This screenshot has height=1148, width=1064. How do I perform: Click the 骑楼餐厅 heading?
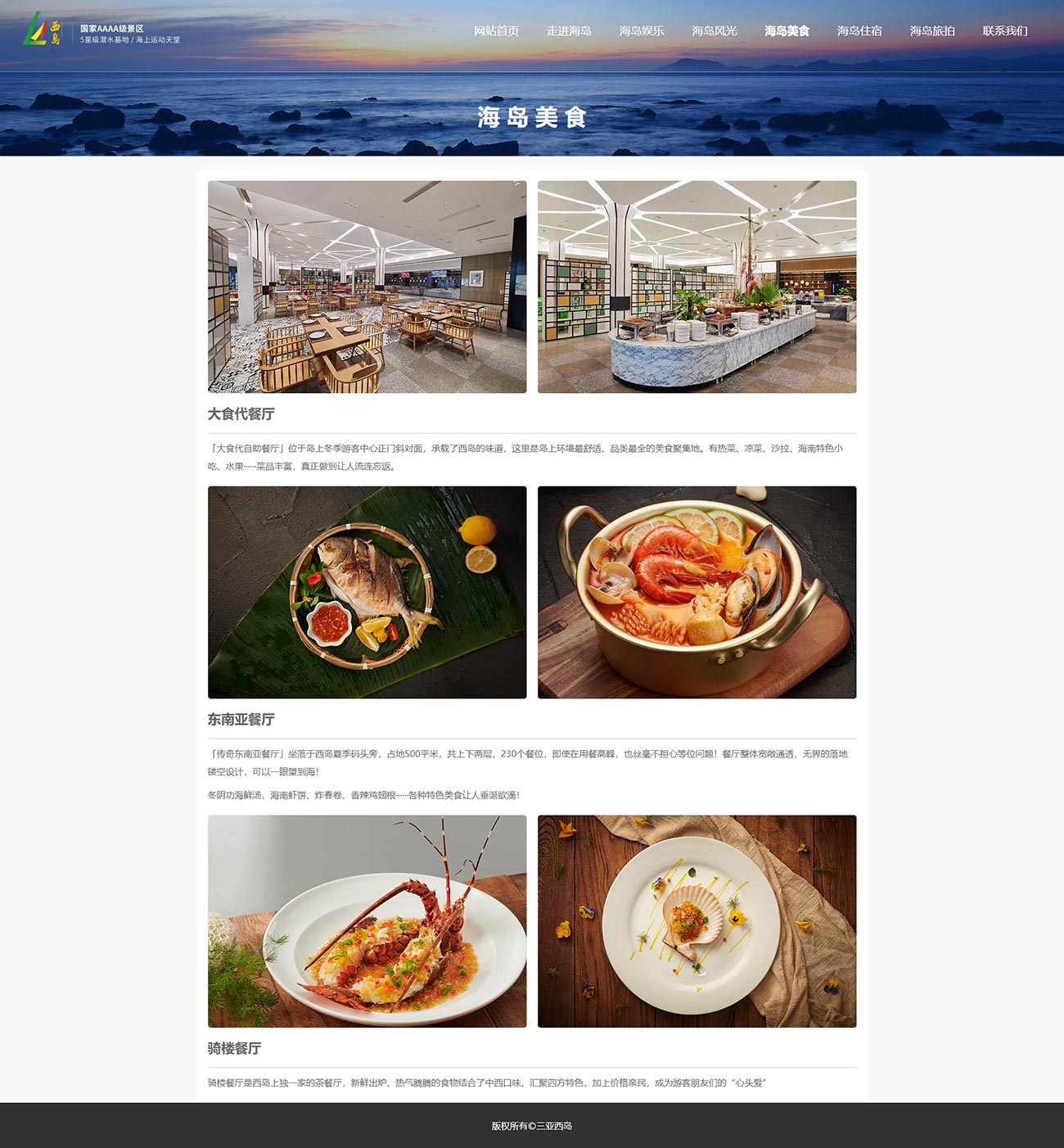click(234, 1049)
